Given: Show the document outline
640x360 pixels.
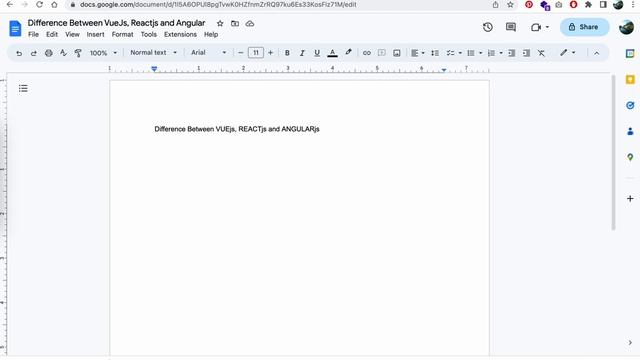Looking at the screenshot, I should (23, 89).
